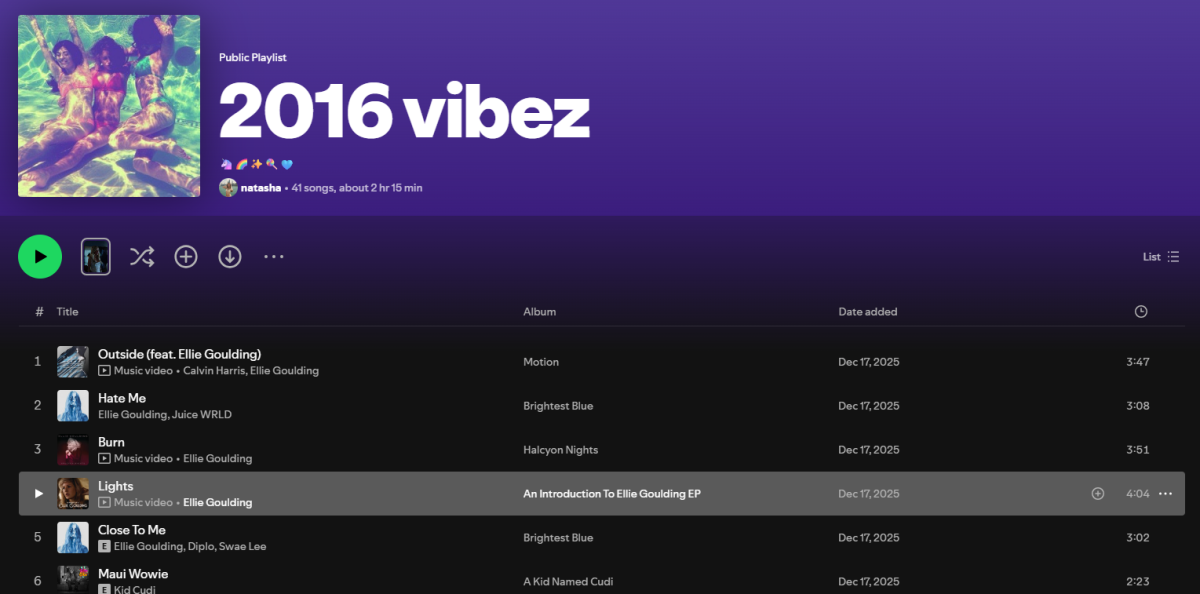Screen dimensions: 1200x594
Task: Click the emoji playlist description
Action: coord(257,164)
